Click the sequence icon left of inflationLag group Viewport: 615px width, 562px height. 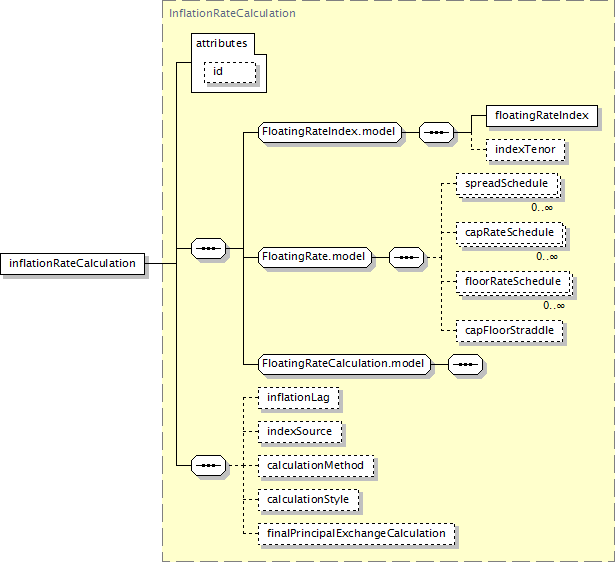(x=208, y=465)
